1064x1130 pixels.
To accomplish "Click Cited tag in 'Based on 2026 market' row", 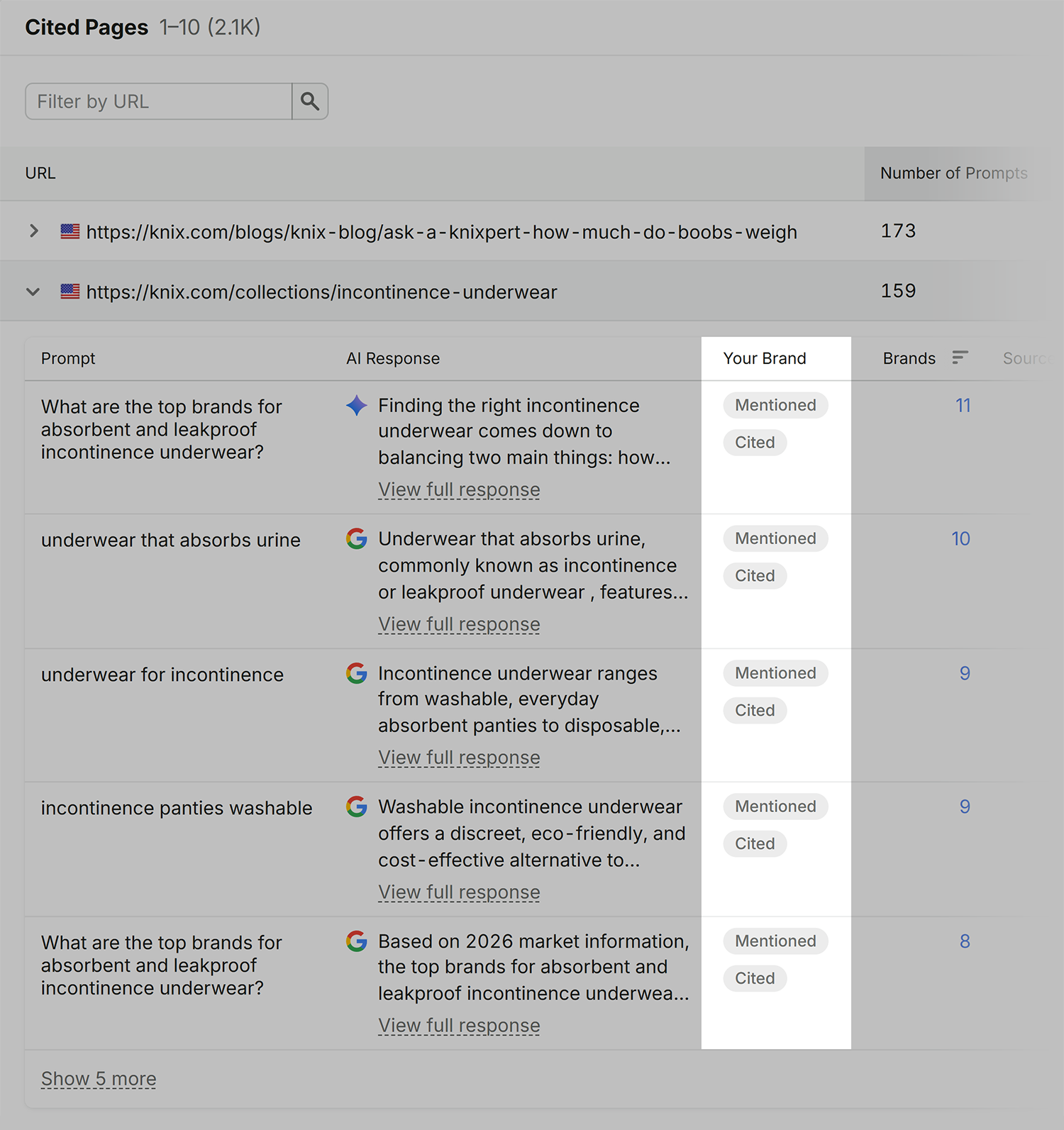I will pyautogui.click(x=755, y=978).
